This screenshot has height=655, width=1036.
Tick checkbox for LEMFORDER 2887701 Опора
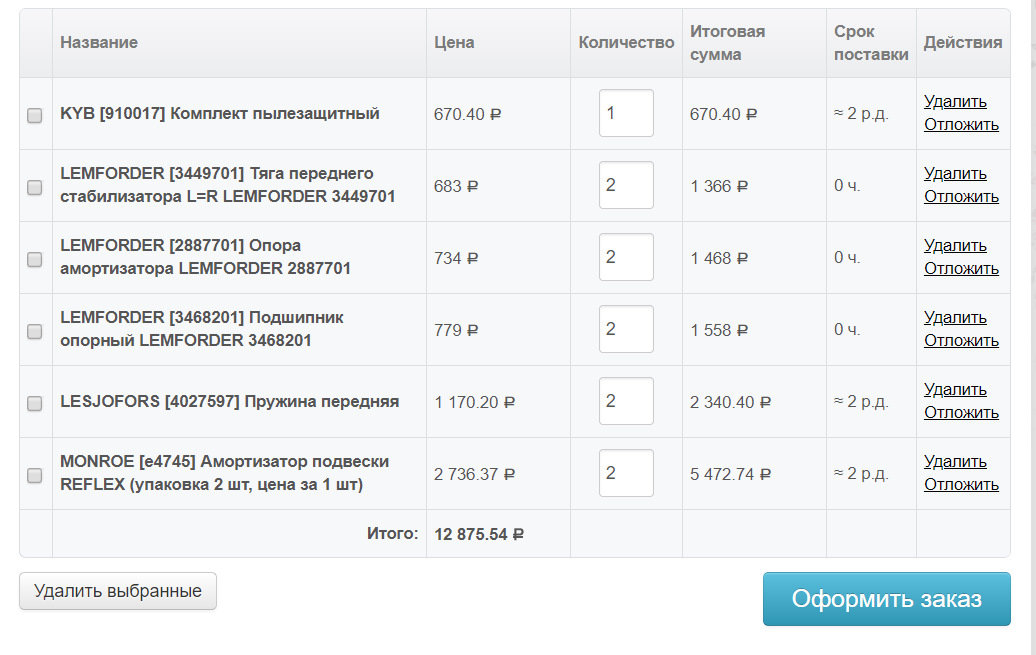(x=34, y=259)
